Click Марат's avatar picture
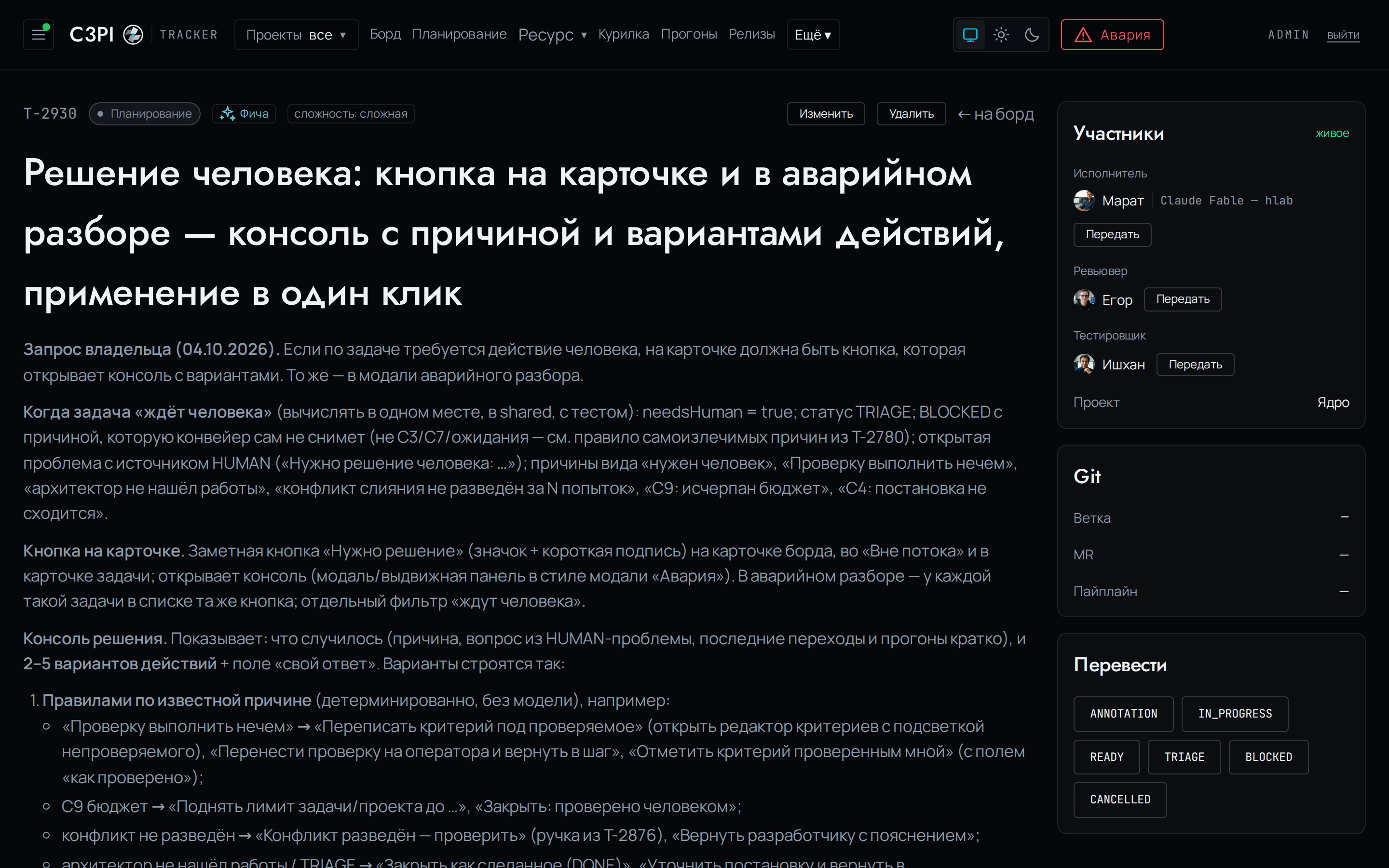 (x=1084, y=200)
